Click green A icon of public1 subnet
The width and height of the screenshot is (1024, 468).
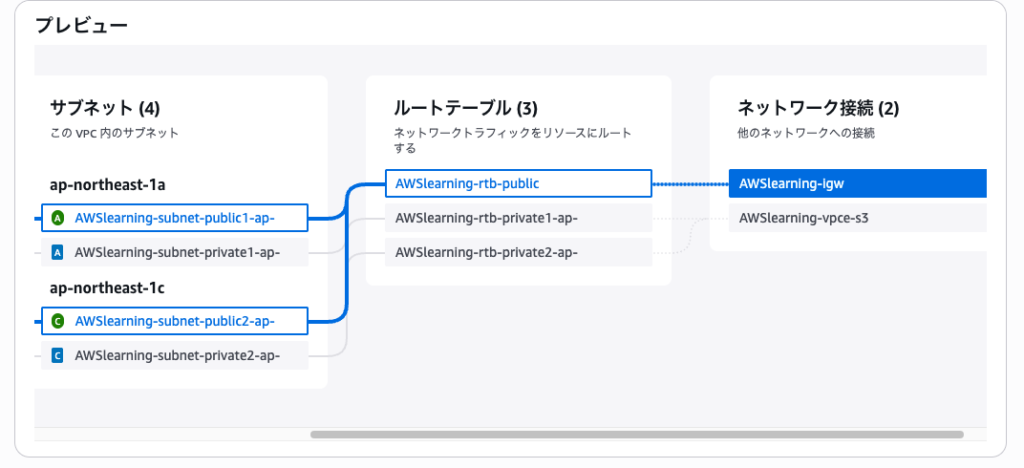pos(58,217)
